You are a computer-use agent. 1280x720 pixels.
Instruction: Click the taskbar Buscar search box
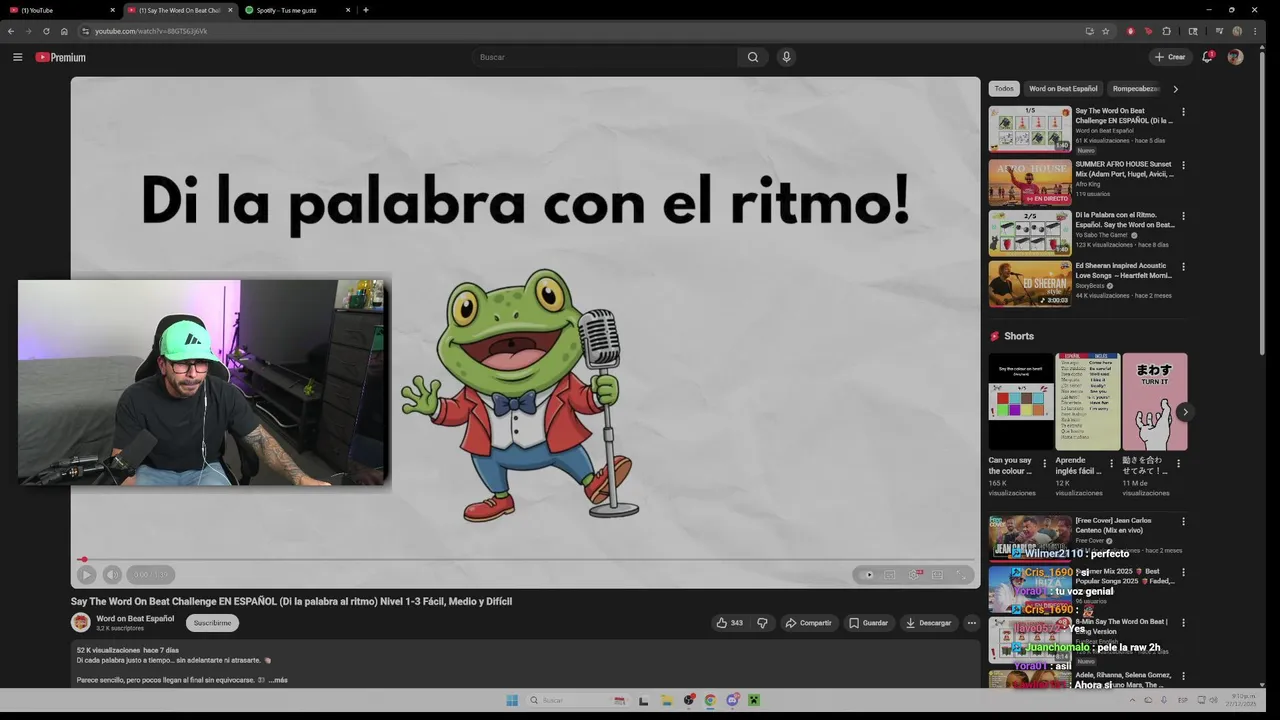(578, 700)
